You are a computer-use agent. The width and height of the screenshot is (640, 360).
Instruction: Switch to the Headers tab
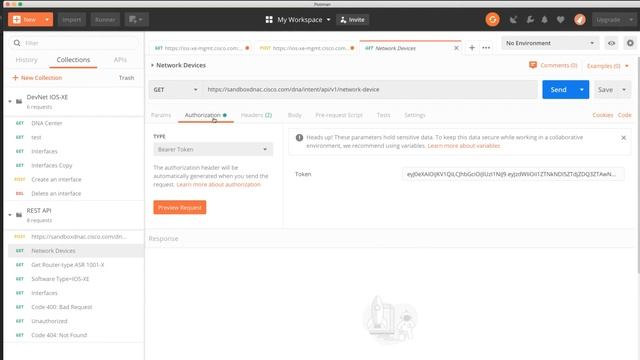[x=256, y=115]
